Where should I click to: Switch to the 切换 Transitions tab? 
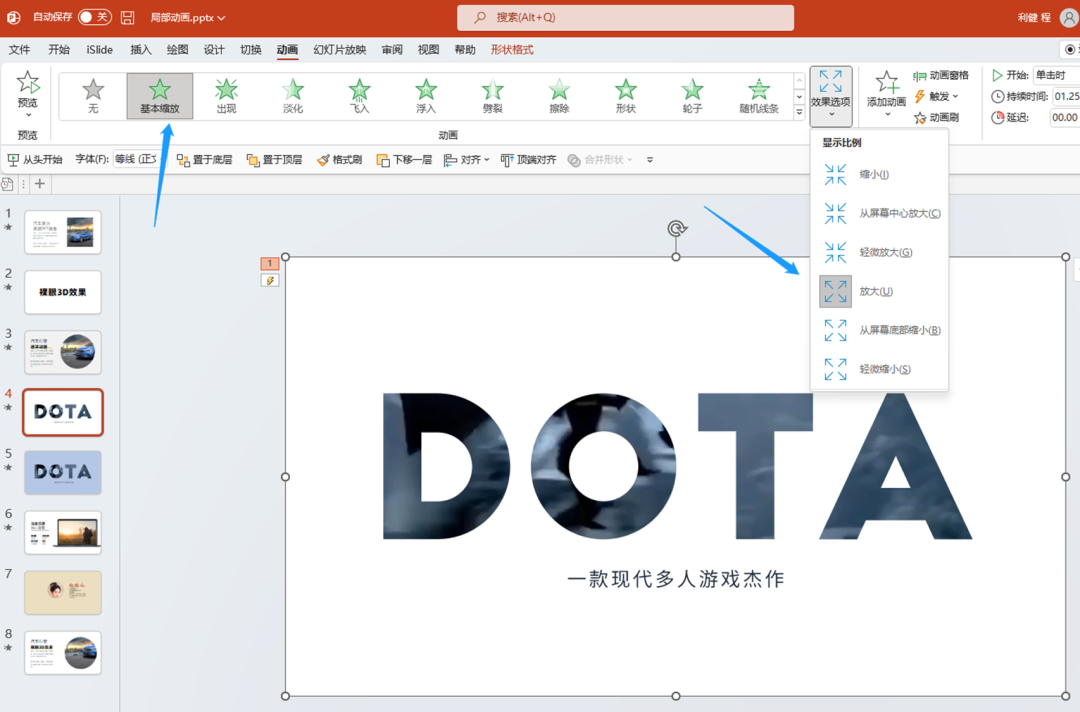251,50
